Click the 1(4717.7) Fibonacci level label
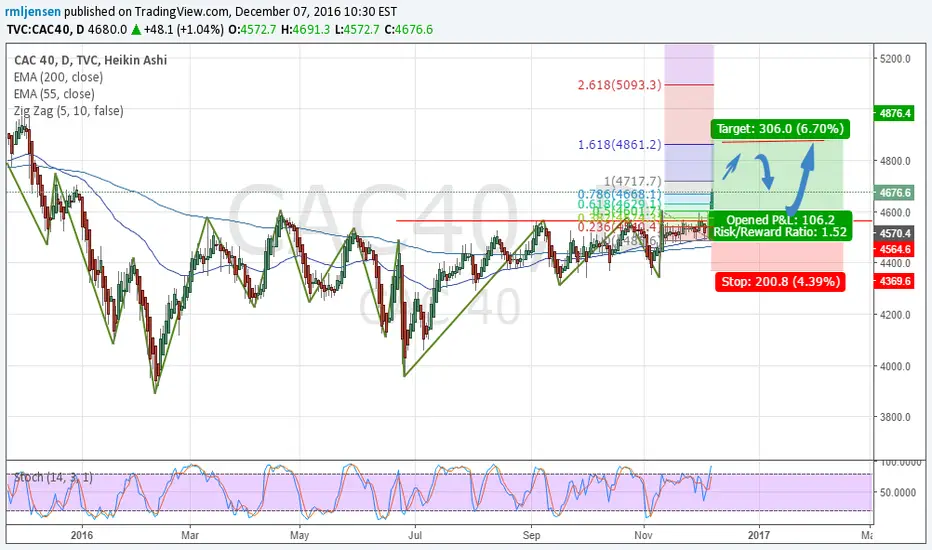932x550 pixels. tap(632, 181)
